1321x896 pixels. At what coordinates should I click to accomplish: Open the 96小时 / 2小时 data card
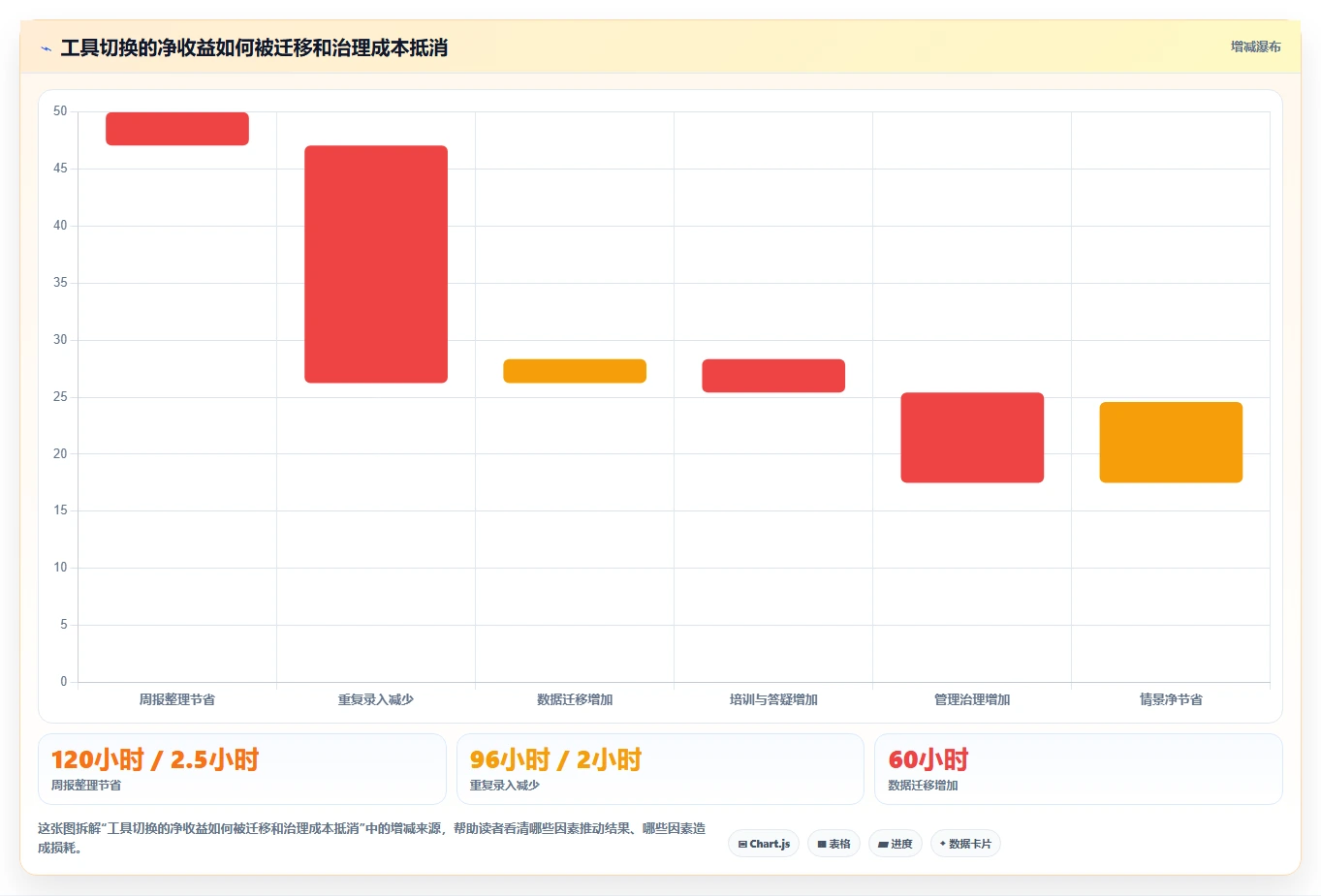tap(660, 769)
